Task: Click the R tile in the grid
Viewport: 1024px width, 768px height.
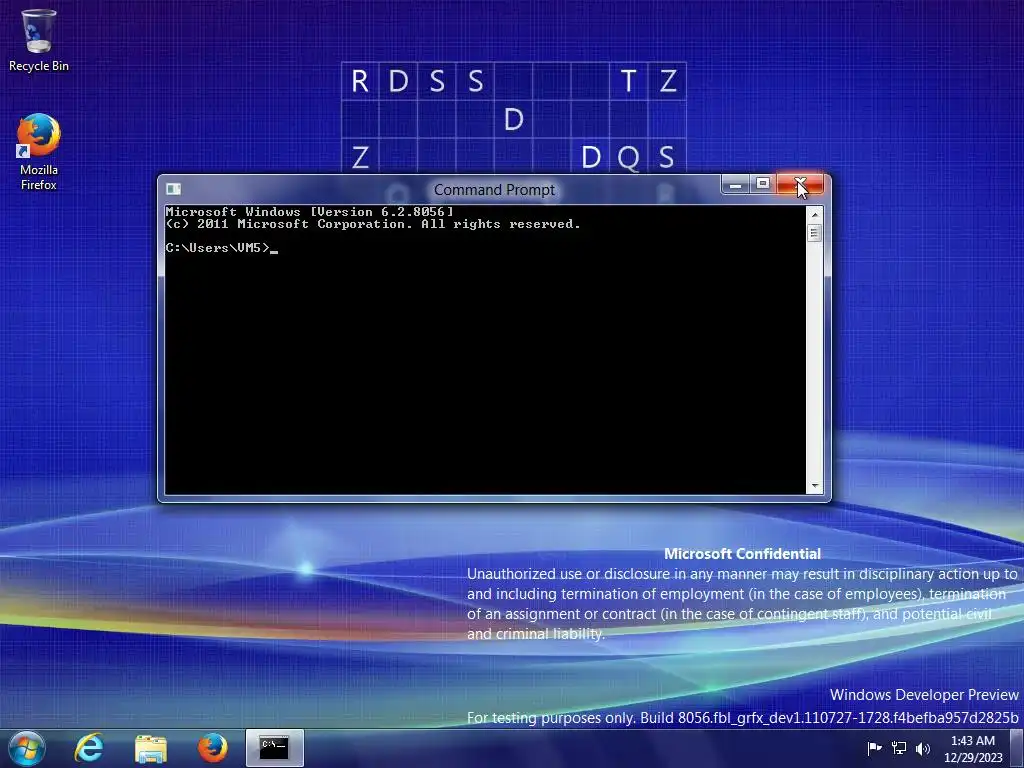Action: pyautogui.click(x=360, y=81)
